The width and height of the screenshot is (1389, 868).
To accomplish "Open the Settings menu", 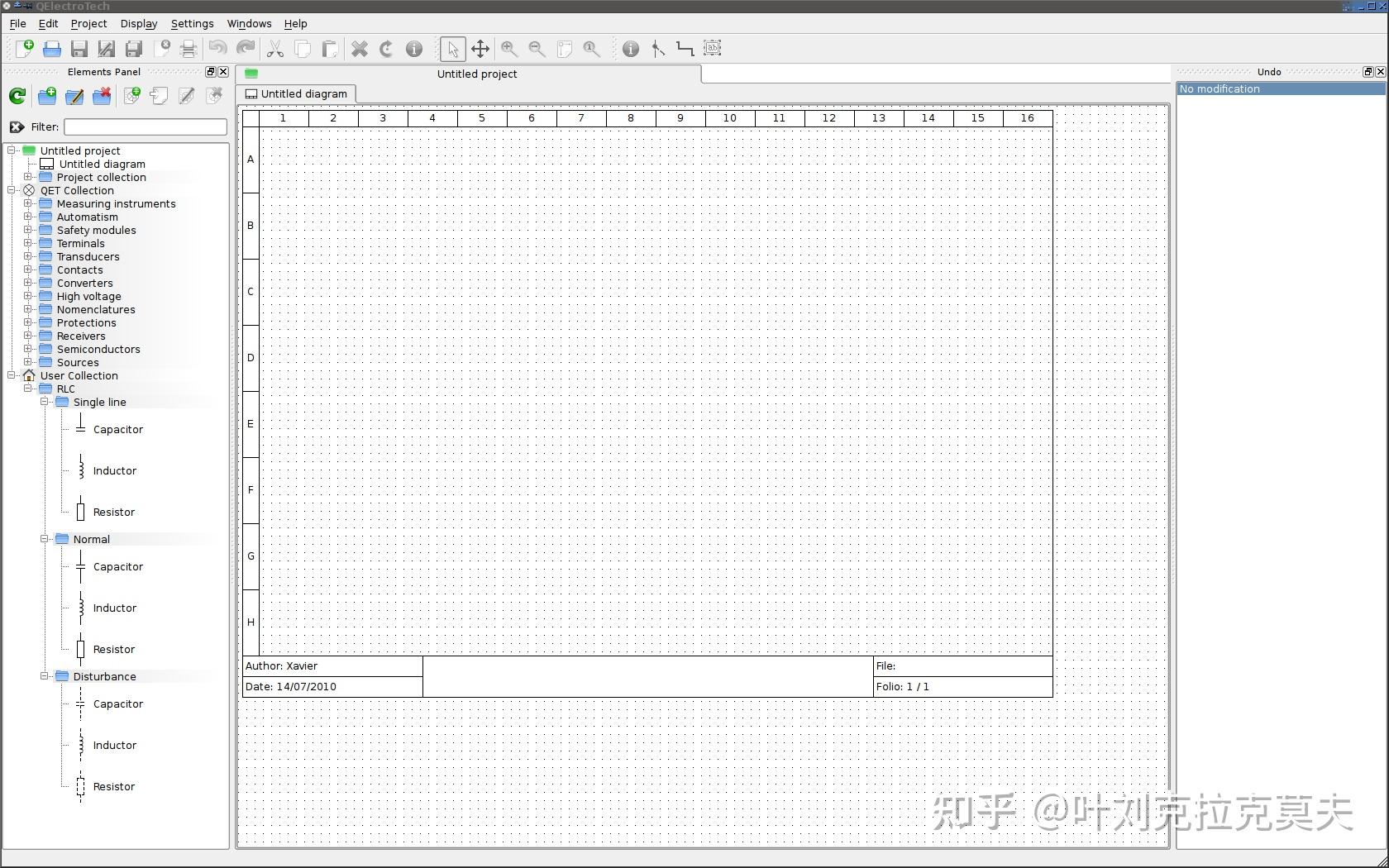I will coord(192,23).
